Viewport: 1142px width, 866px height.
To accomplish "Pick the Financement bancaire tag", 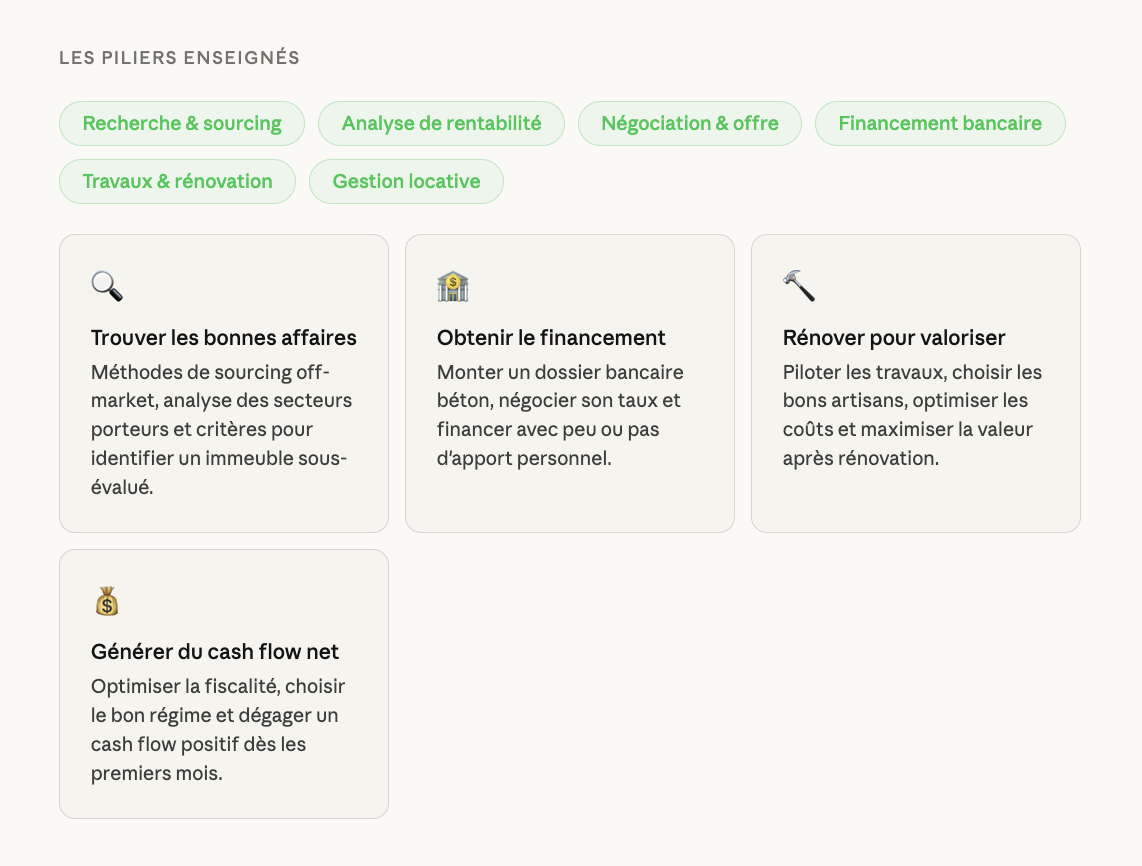I will click(x=940, y=124).
